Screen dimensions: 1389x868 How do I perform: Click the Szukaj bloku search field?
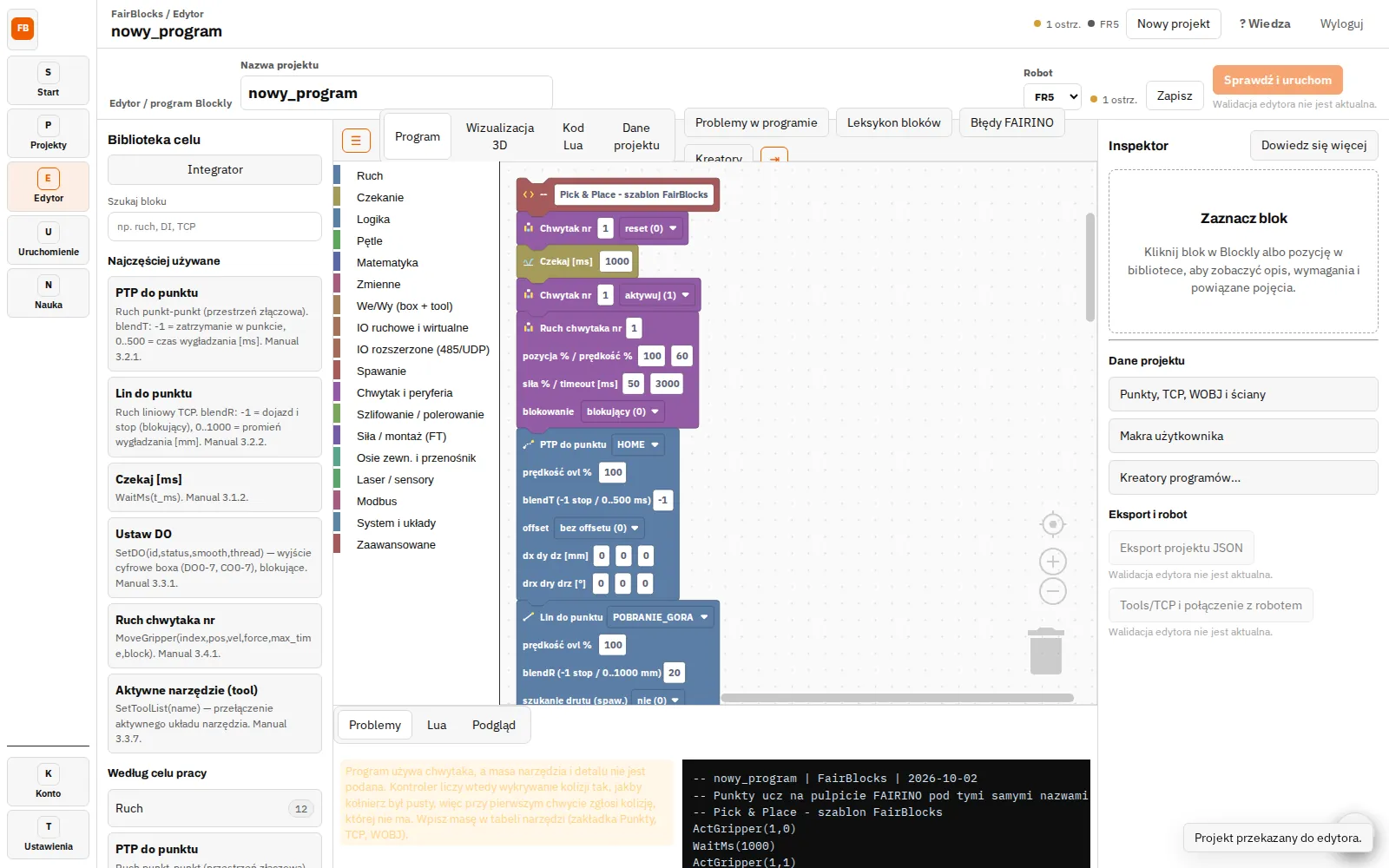[x=214, y=227]
